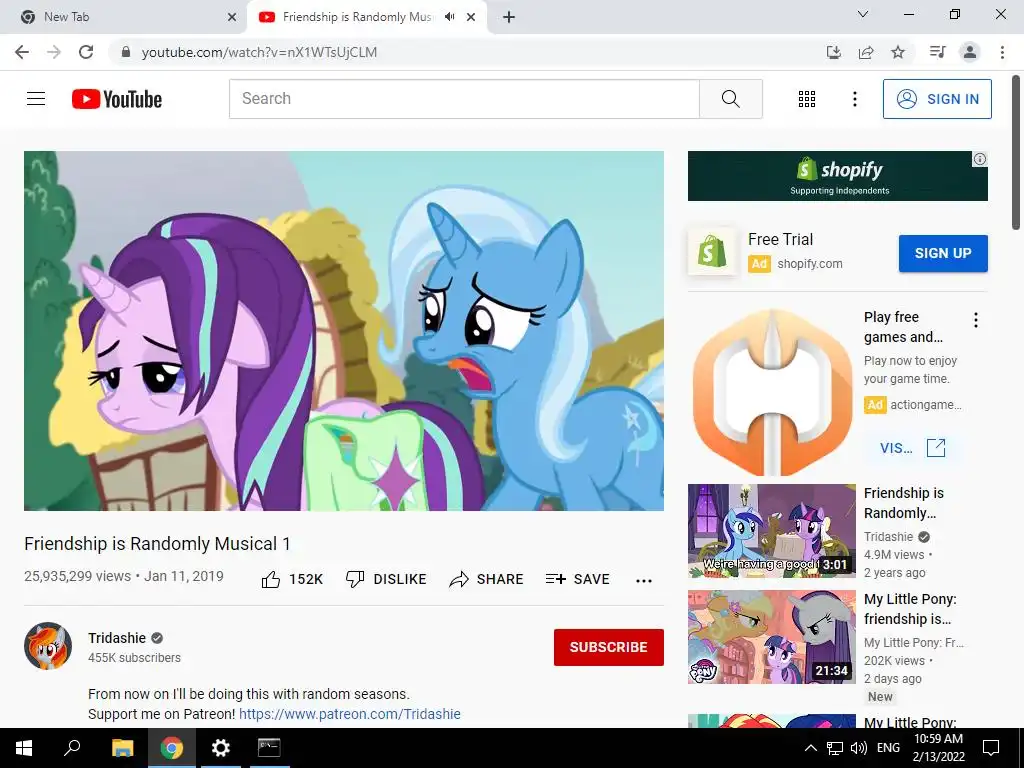Subscribe to Tridashie channel
The image size is (1024, 768).
[x=609, y=647]
